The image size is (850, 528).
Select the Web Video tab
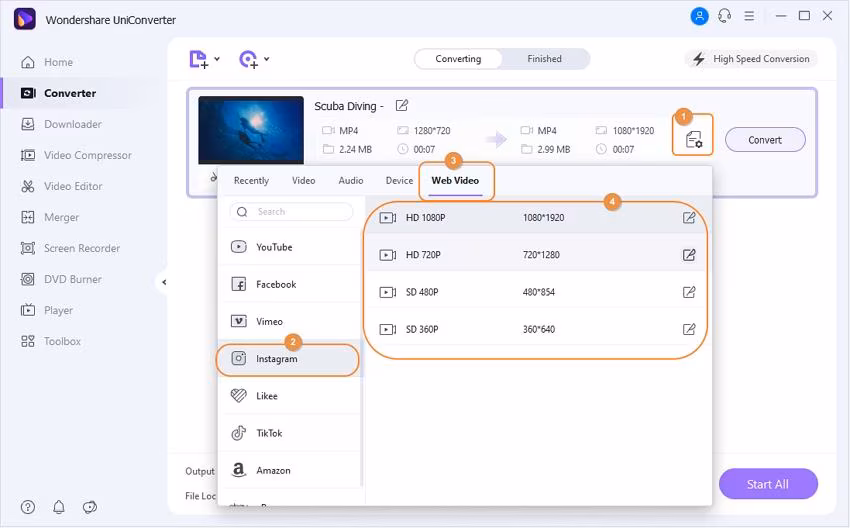tap(455, 181)
